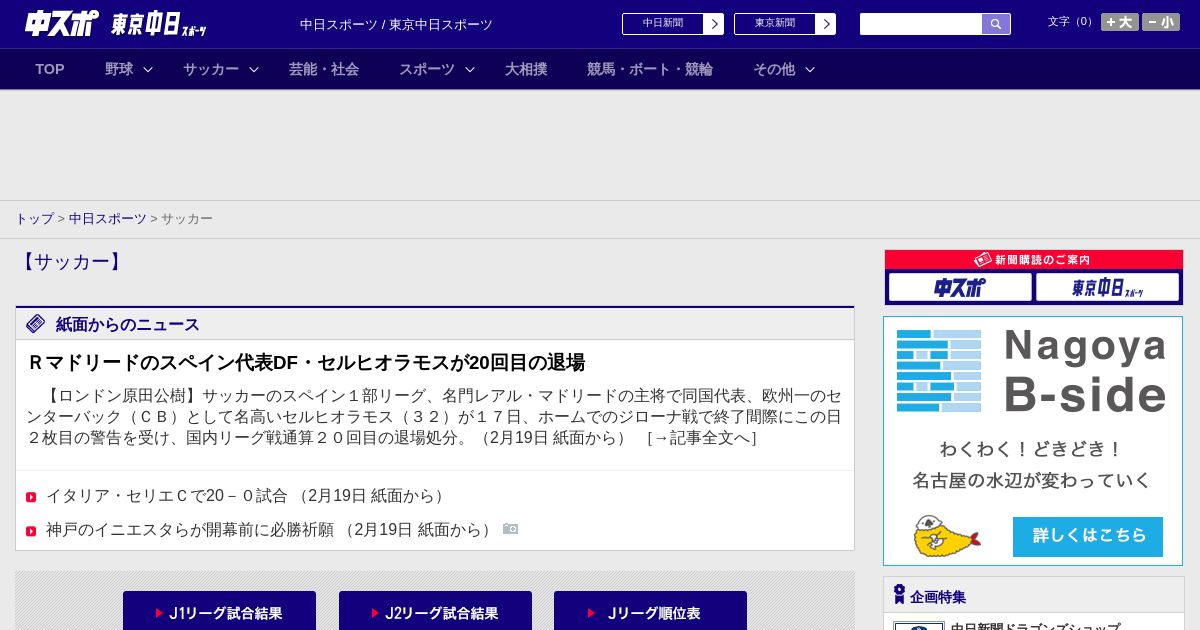Expand the サッカー dropdown chevron
The image size is (1200, 630).
254,69
